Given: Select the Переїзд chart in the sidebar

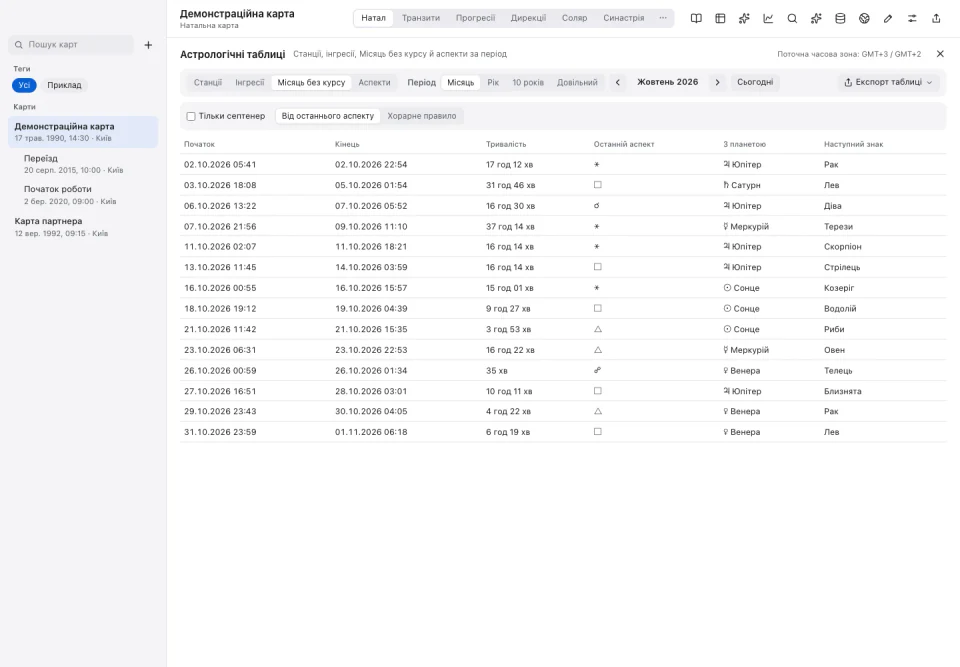Looking at the screenshot, I should [x=83, y=164].
